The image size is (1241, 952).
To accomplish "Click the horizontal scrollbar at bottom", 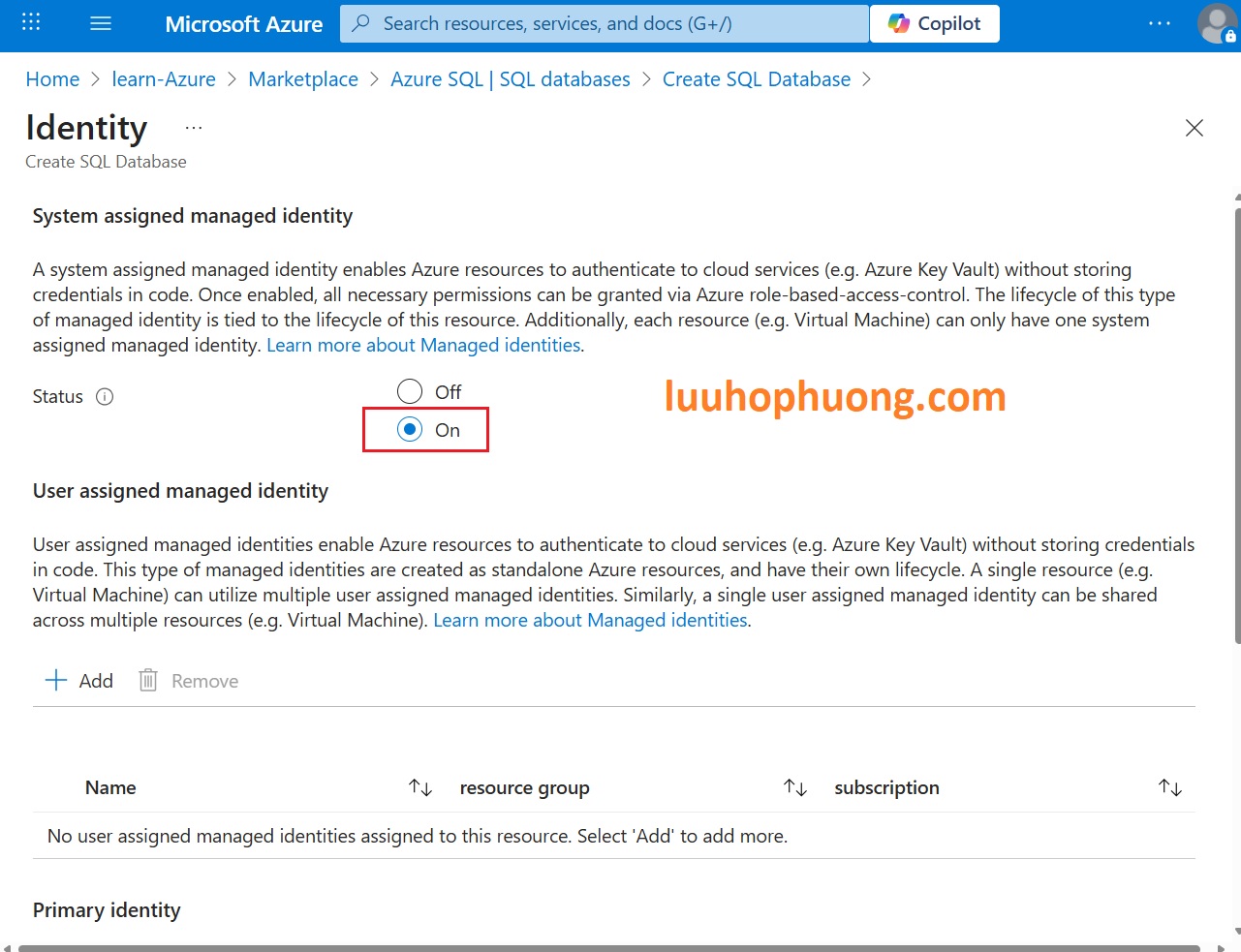I will 608,948.
